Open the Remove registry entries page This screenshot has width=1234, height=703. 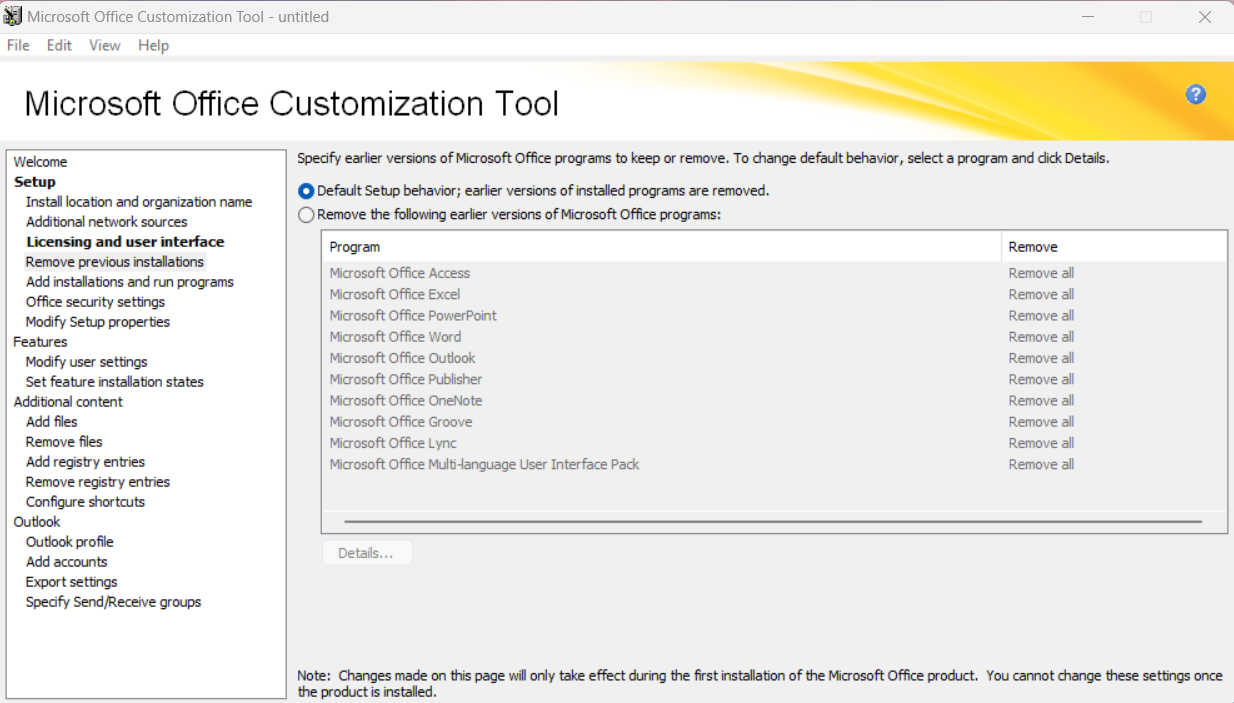(x=97, y=482)
